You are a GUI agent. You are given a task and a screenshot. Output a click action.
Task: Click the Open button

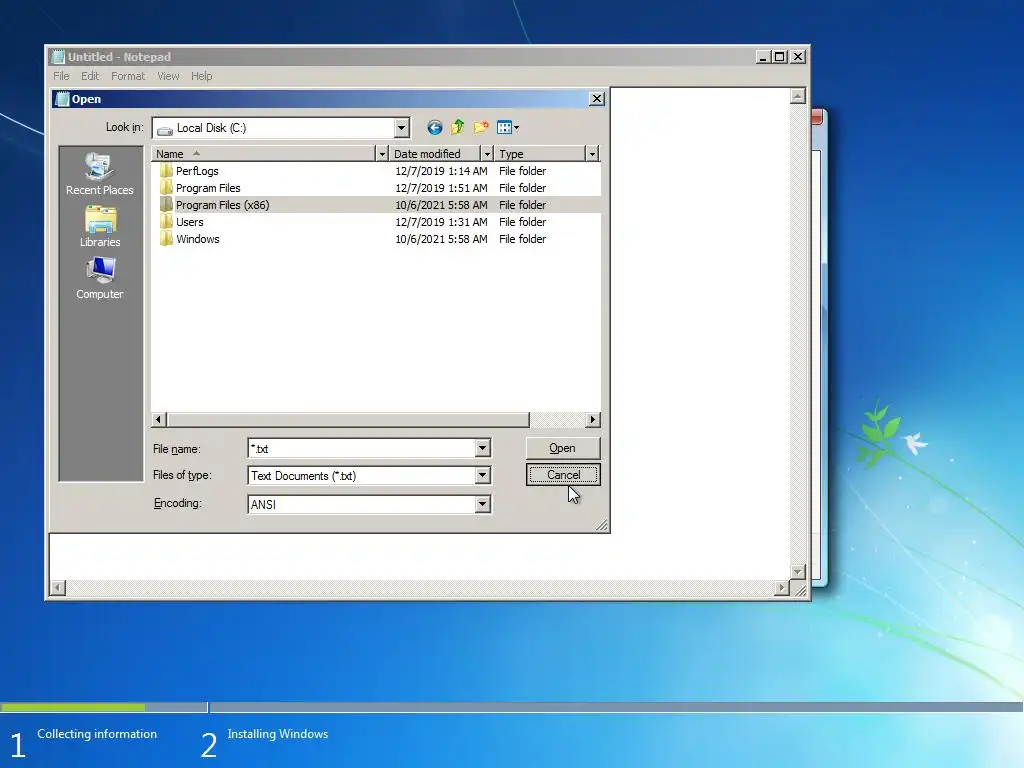[x=562, y=448]
